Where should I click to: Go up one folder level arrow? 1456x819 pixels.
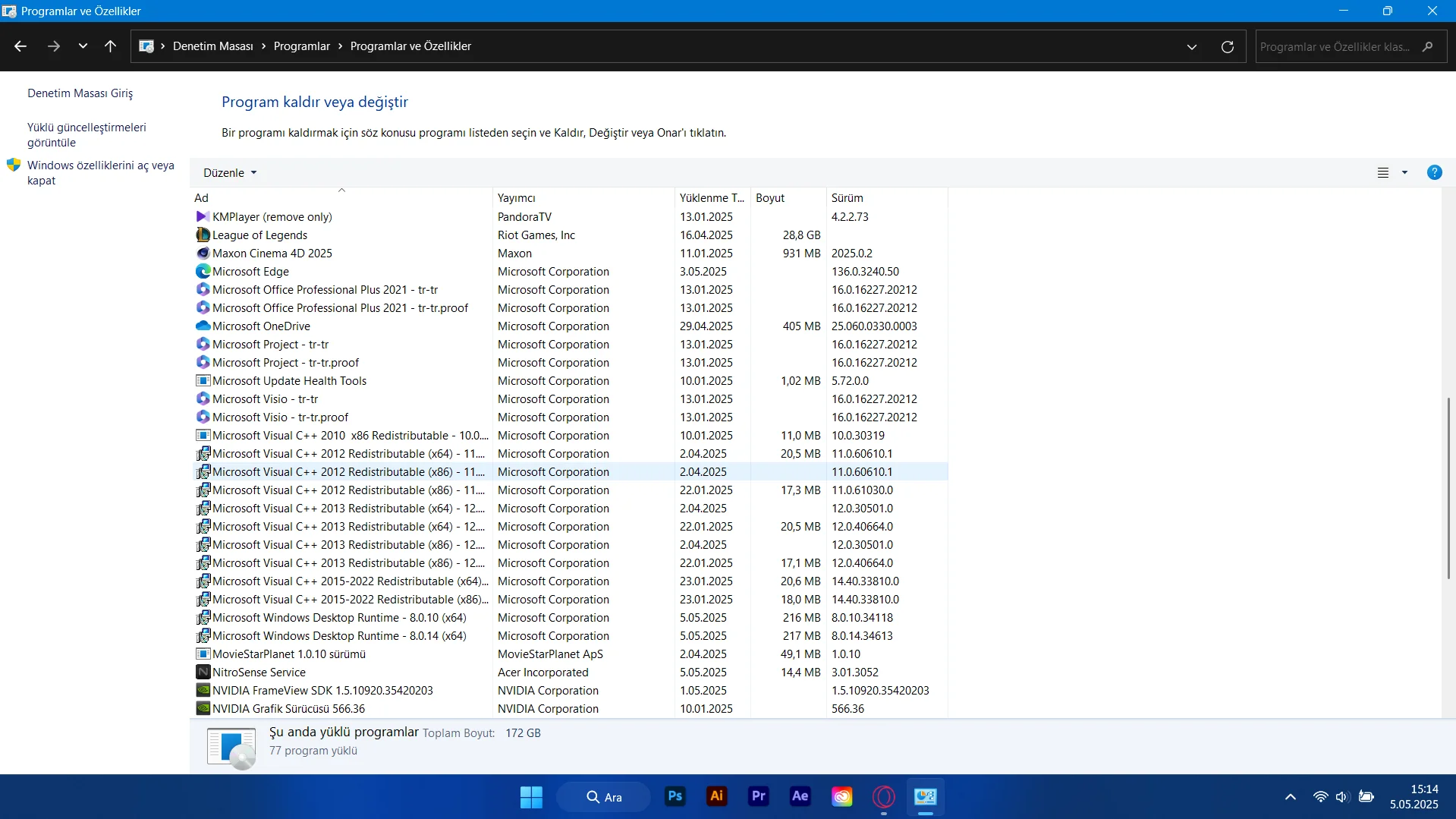[110, 46]
